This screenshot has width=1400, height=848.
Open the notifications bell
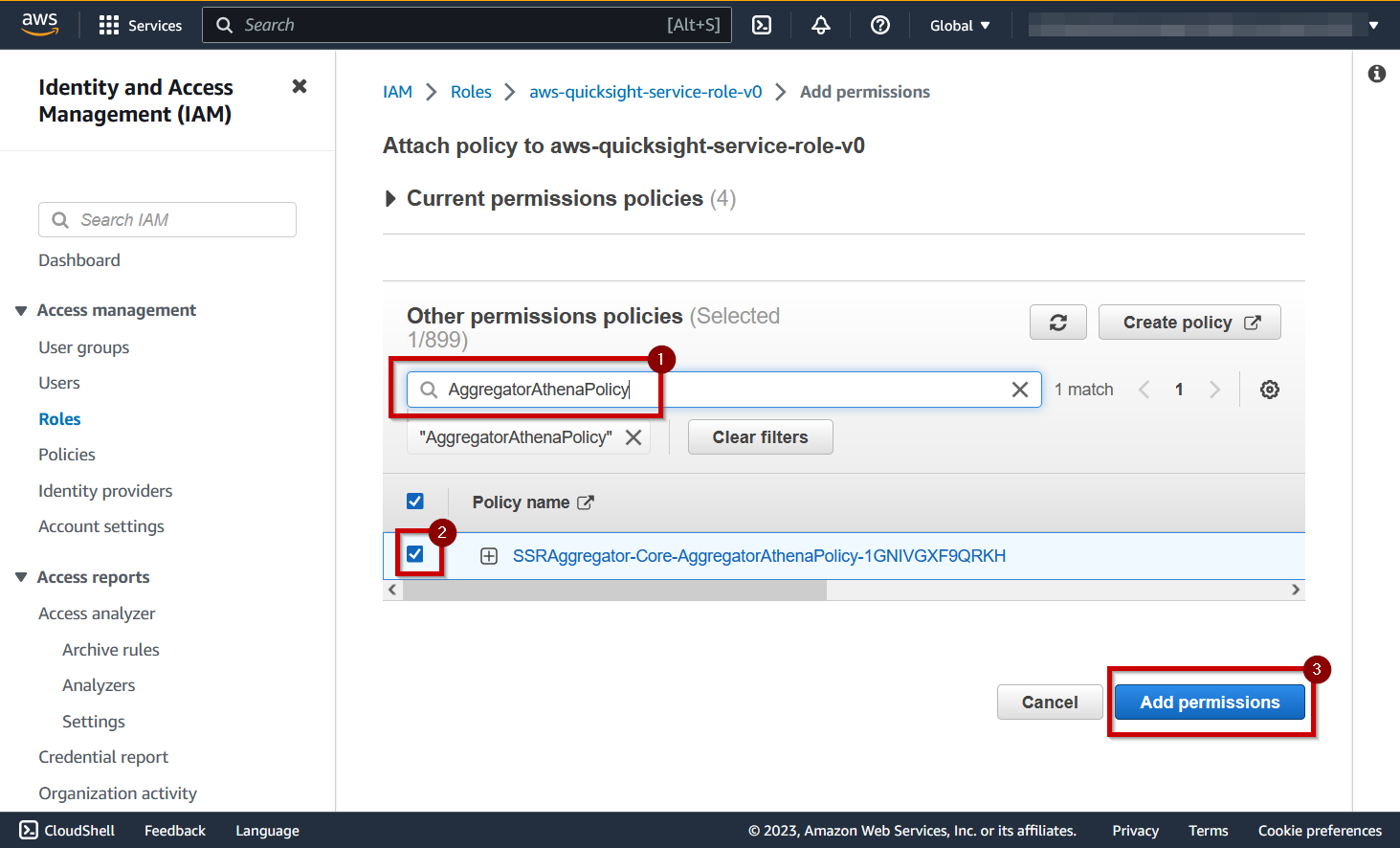[x=821, y=25]
